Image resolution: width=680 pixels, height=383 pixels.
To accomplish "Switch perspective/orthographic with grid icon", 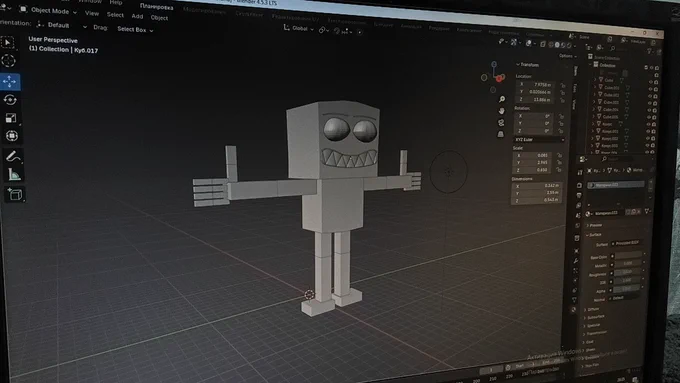I will click(500, 134).
